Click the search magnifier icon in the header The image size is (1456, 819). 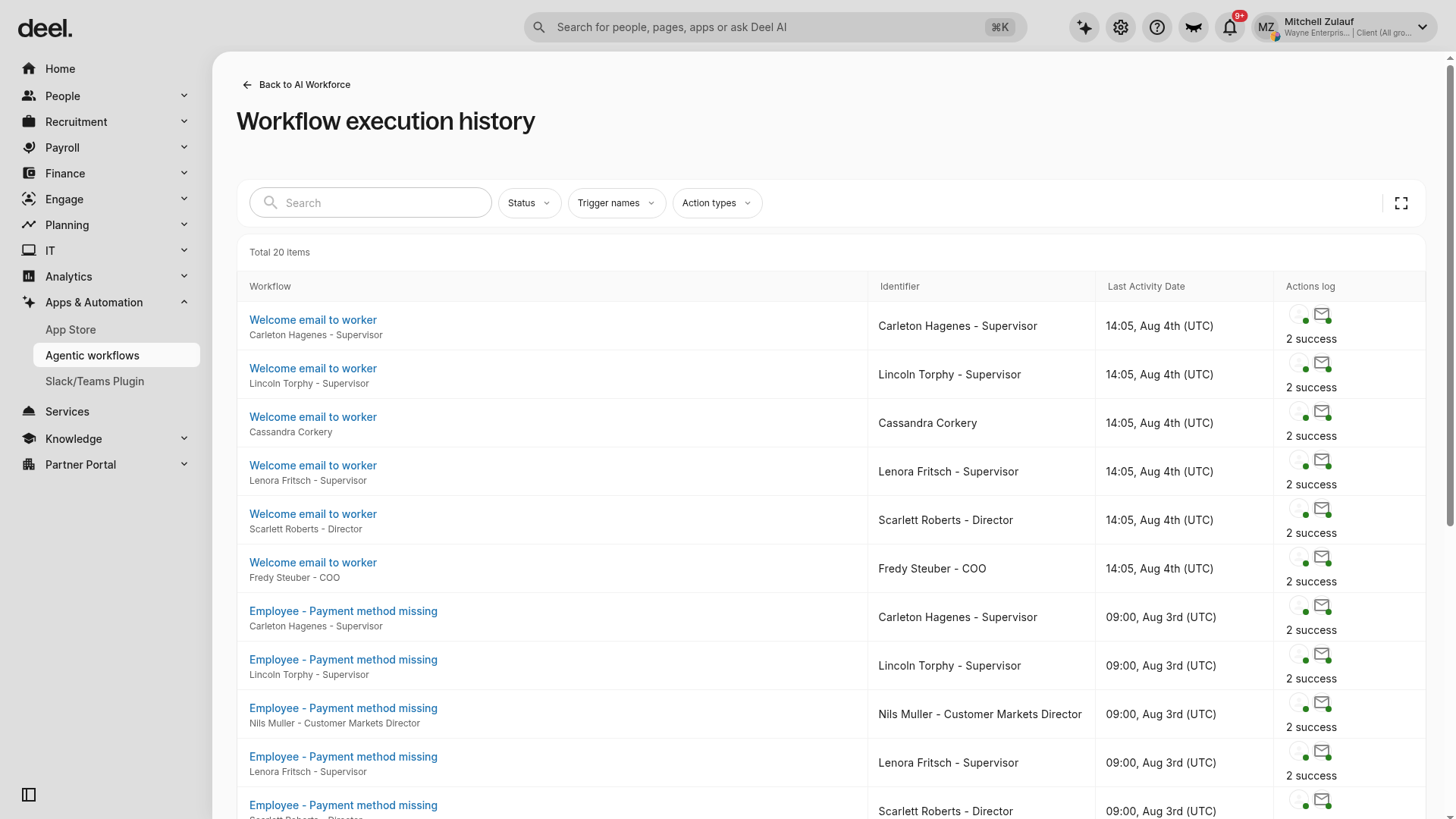pyautogui.click(x=539, y=27)
